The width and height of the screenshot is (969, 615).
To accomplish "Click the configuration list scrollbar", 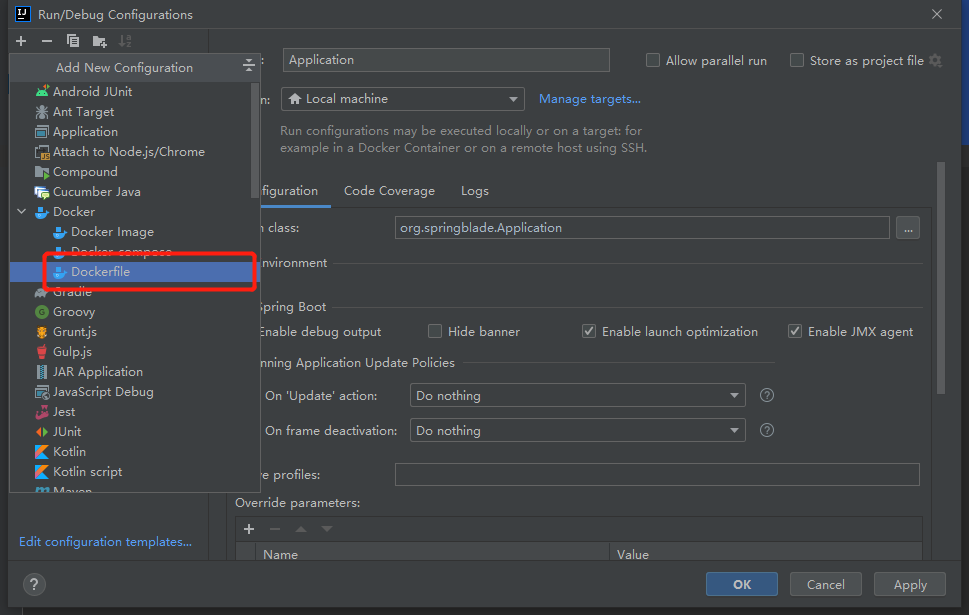I will coord(255,140).
